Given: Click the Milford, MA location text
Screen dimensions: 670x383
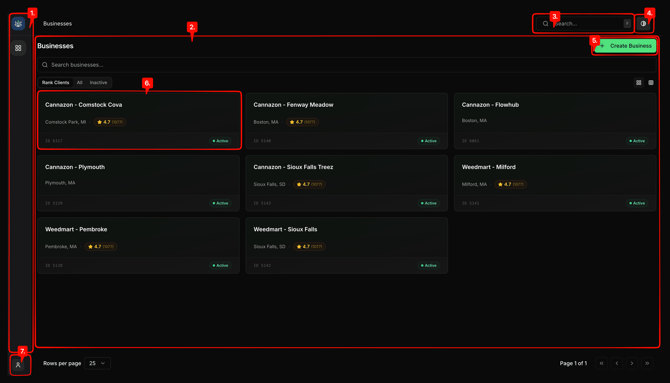Looking at the screenshot, I should [x=474, y=184].
